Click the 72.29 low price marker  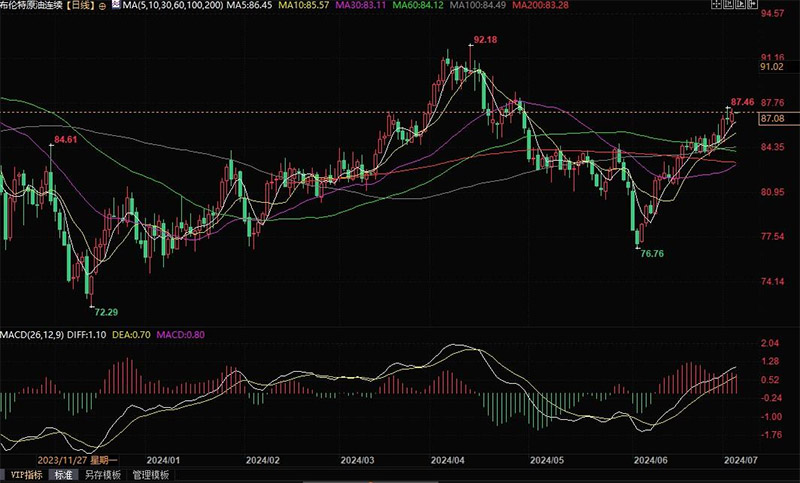click(x=106, y=312)
